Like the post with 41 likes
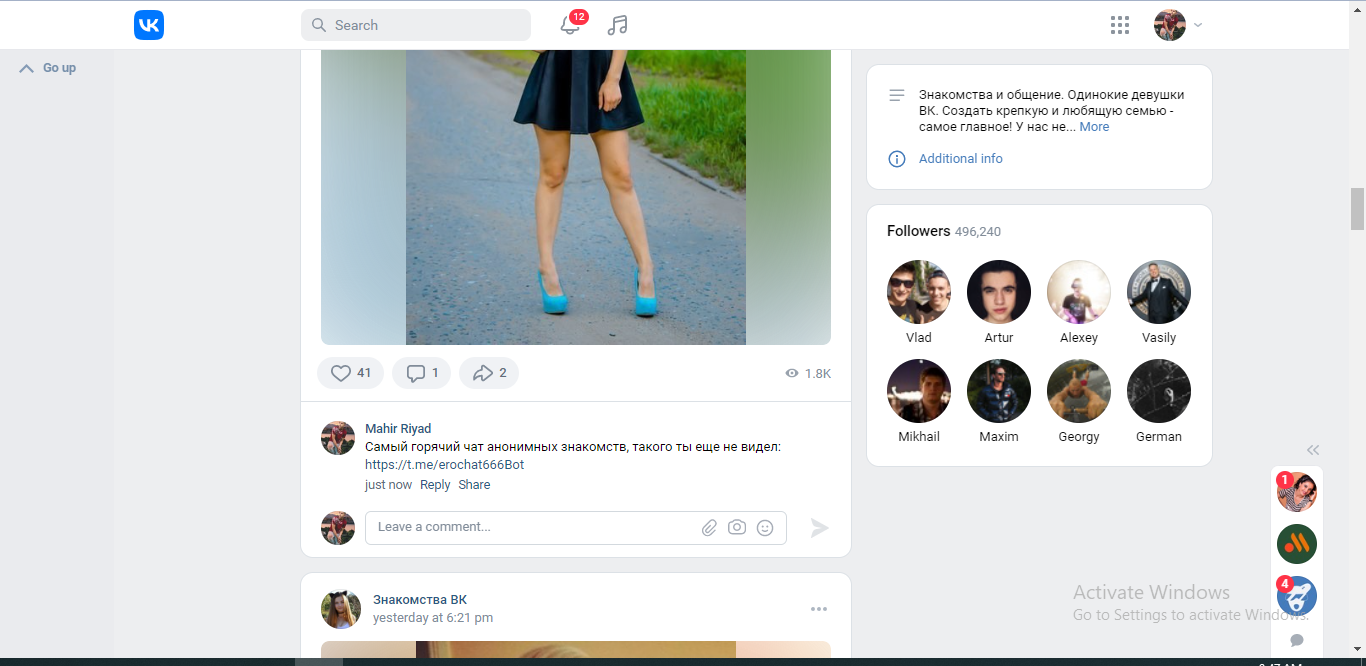This screenshot has height=666, width=1366. click(350, 373)
